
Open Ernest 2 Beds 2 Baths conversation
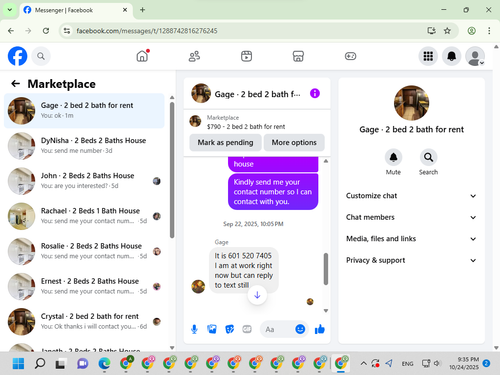click(84, 286)
